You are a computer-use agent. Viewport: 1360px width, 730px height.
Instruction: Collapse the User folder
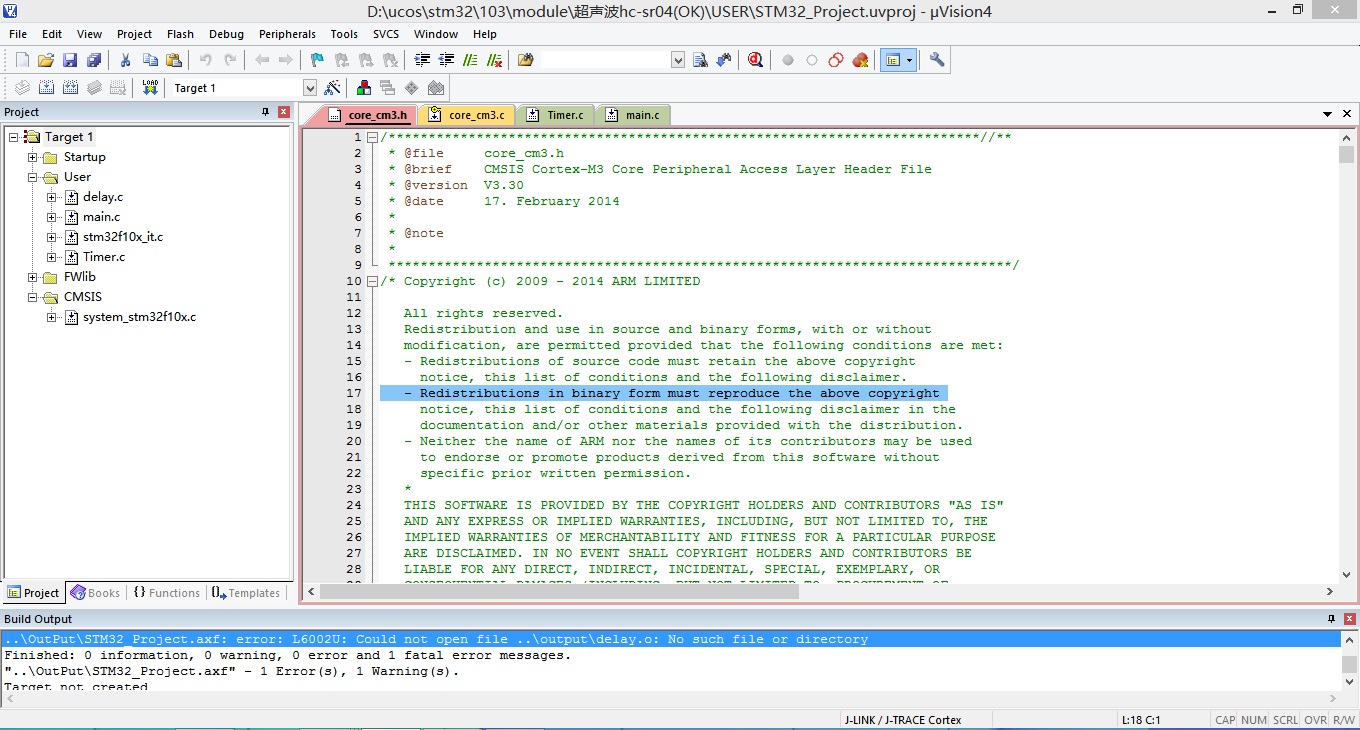click(33, 177)
